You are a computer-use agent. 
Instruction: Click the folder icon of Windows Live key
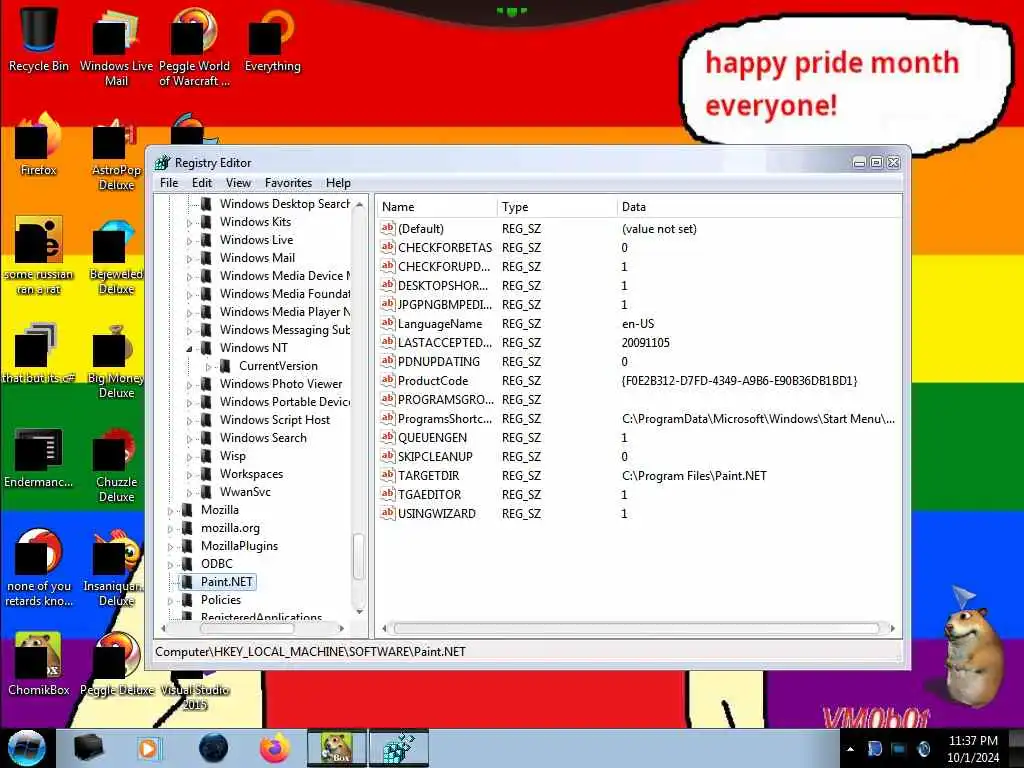206,240
